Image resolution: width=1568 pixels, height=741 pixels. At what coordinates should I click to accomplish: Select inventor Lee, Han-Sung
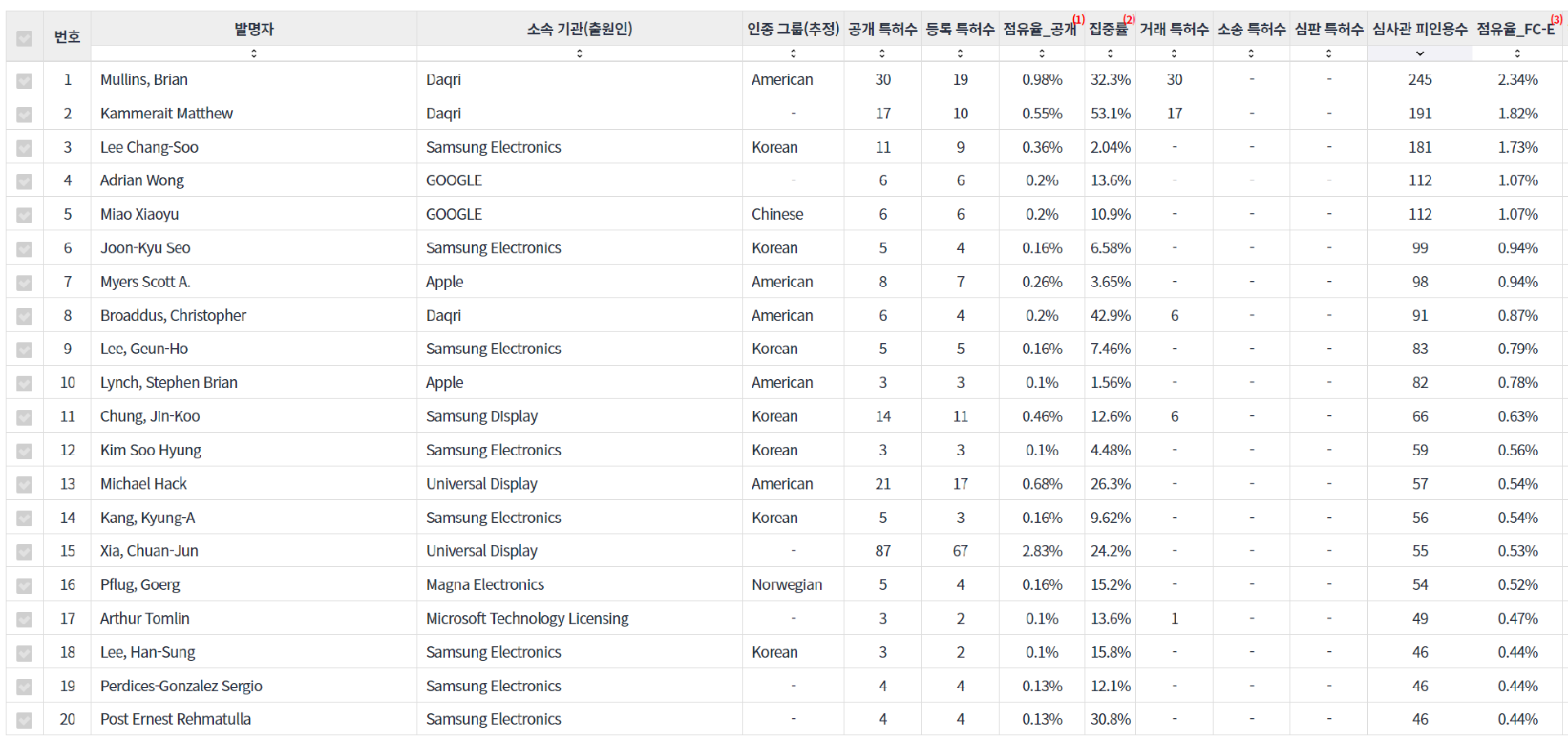(x=148, y=652)
